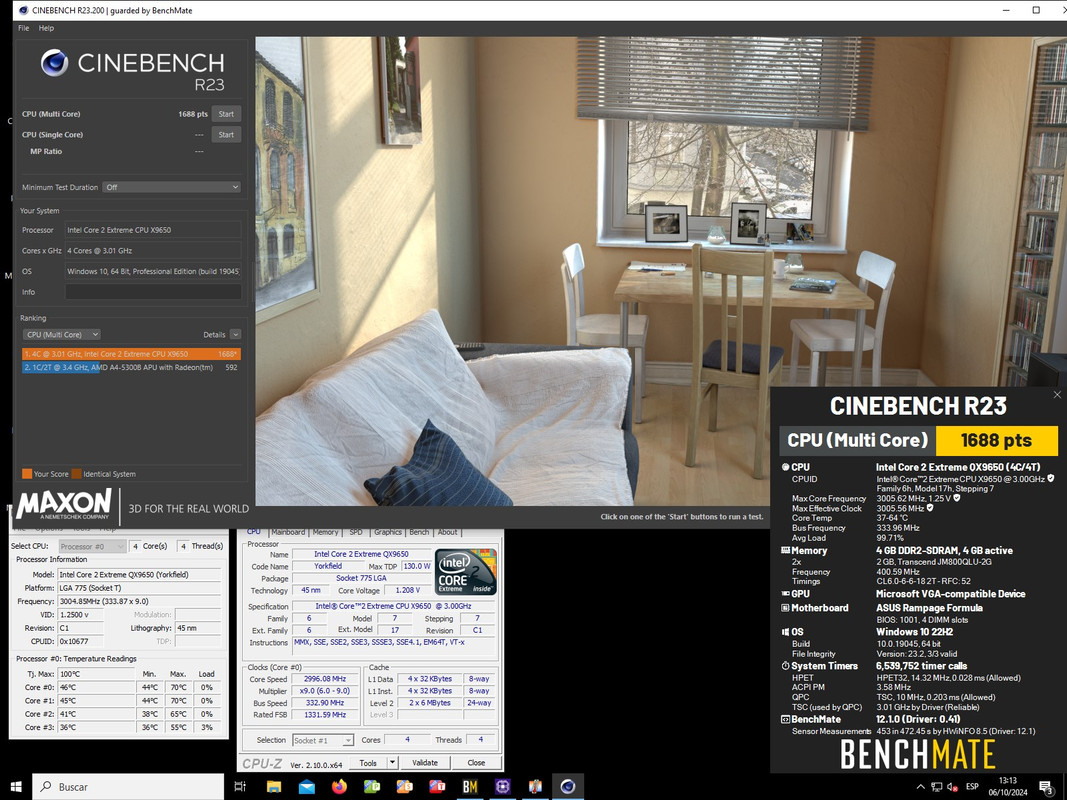
Task: Click the BENCHMATE logo in overlay
Action: (x=917, y=754)
